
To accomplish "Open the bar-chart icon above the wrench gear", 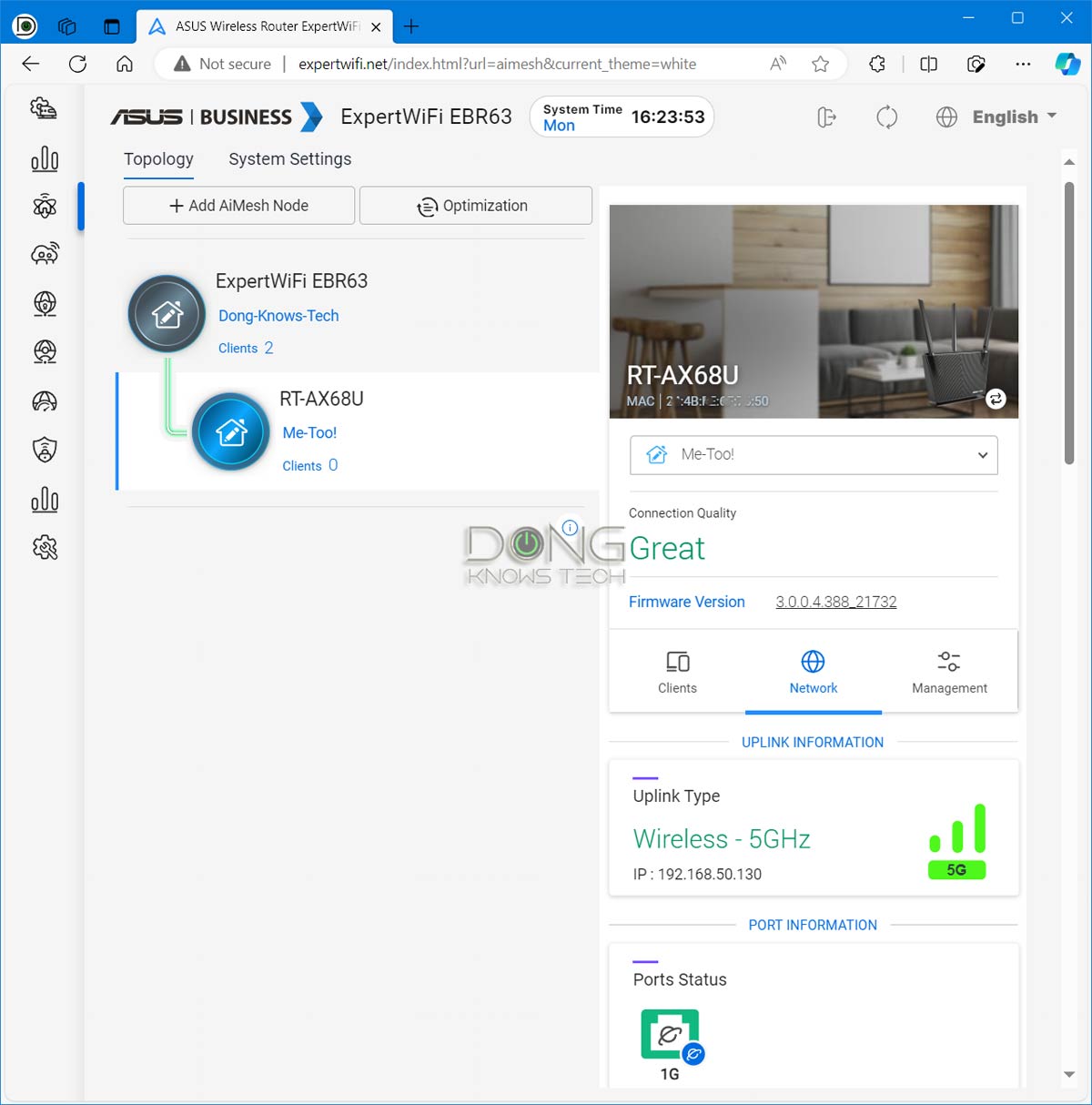I will pos(44,499).
